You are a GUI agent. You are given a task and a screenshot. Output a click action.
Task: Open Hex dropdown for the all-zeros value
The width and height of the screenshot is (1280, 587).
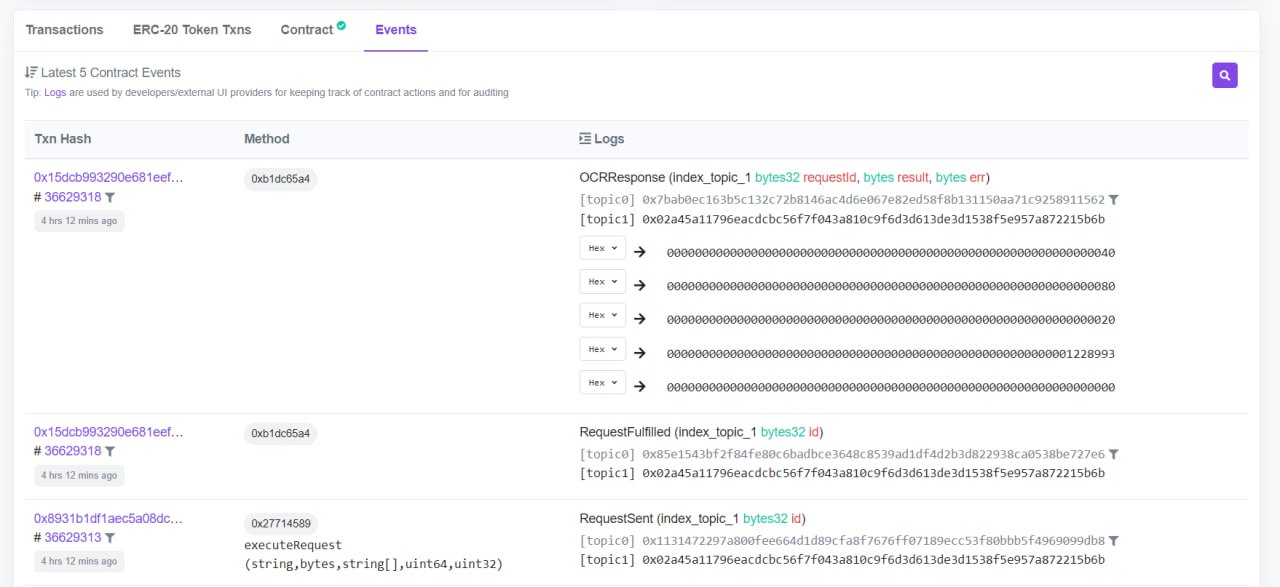click(x=602, y=383)
